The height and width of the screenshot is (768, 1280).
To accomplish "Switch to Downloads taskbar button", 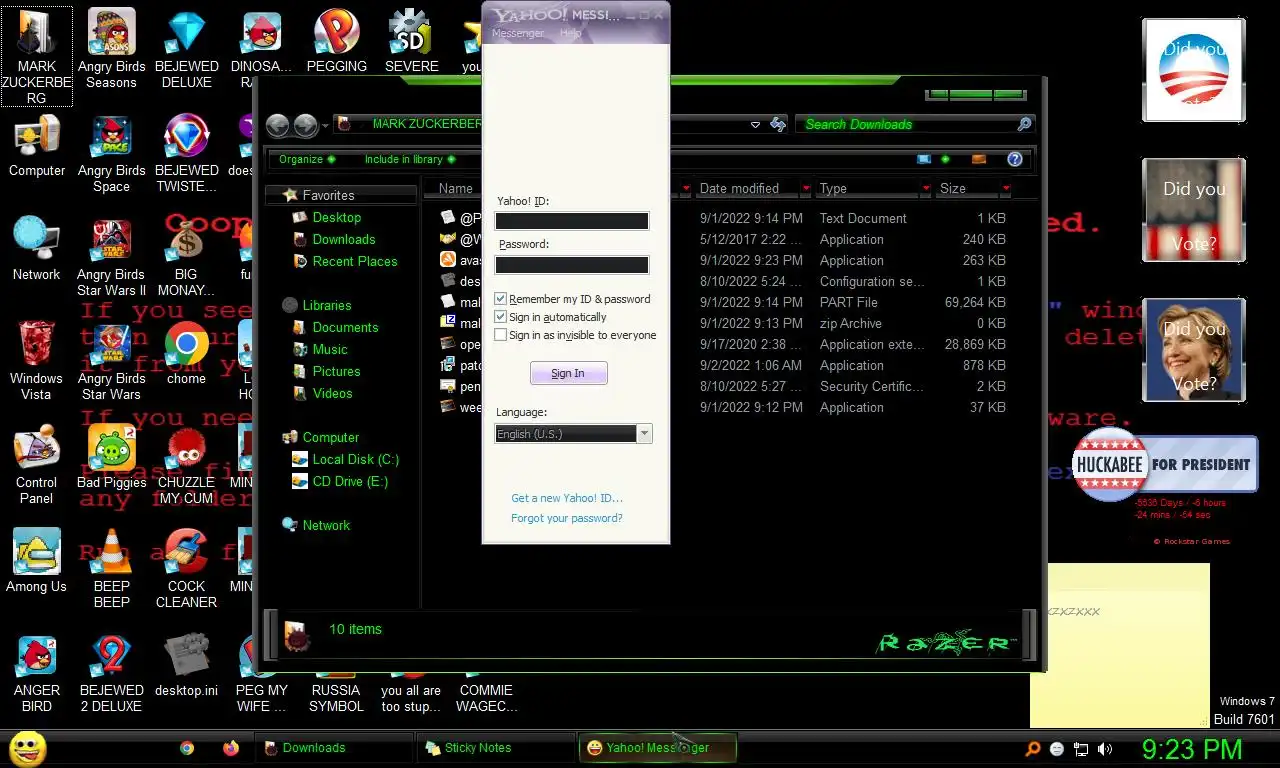I will (334, 748).
